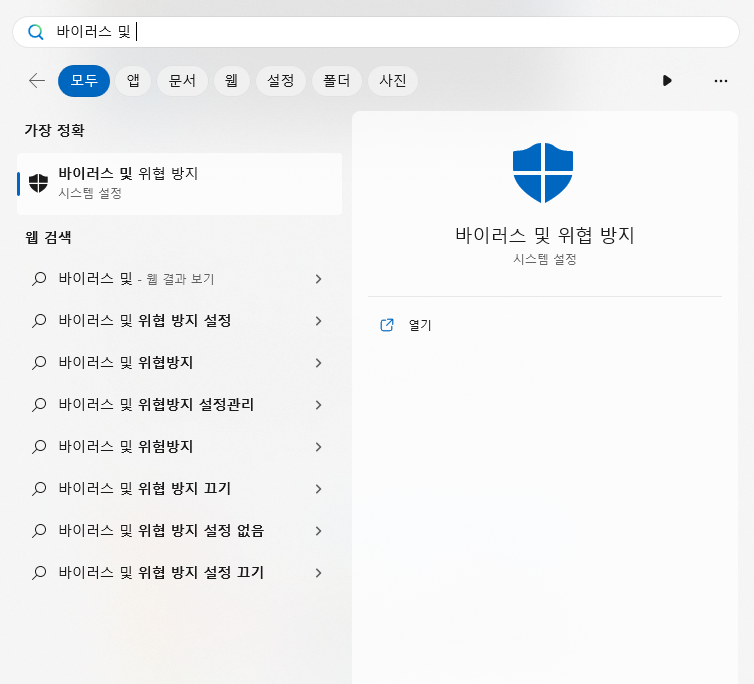Image resolution: width=754 pixels, height=684 pixels.
Task: Click the black shield icon in best match
Action: coord(38,183)
